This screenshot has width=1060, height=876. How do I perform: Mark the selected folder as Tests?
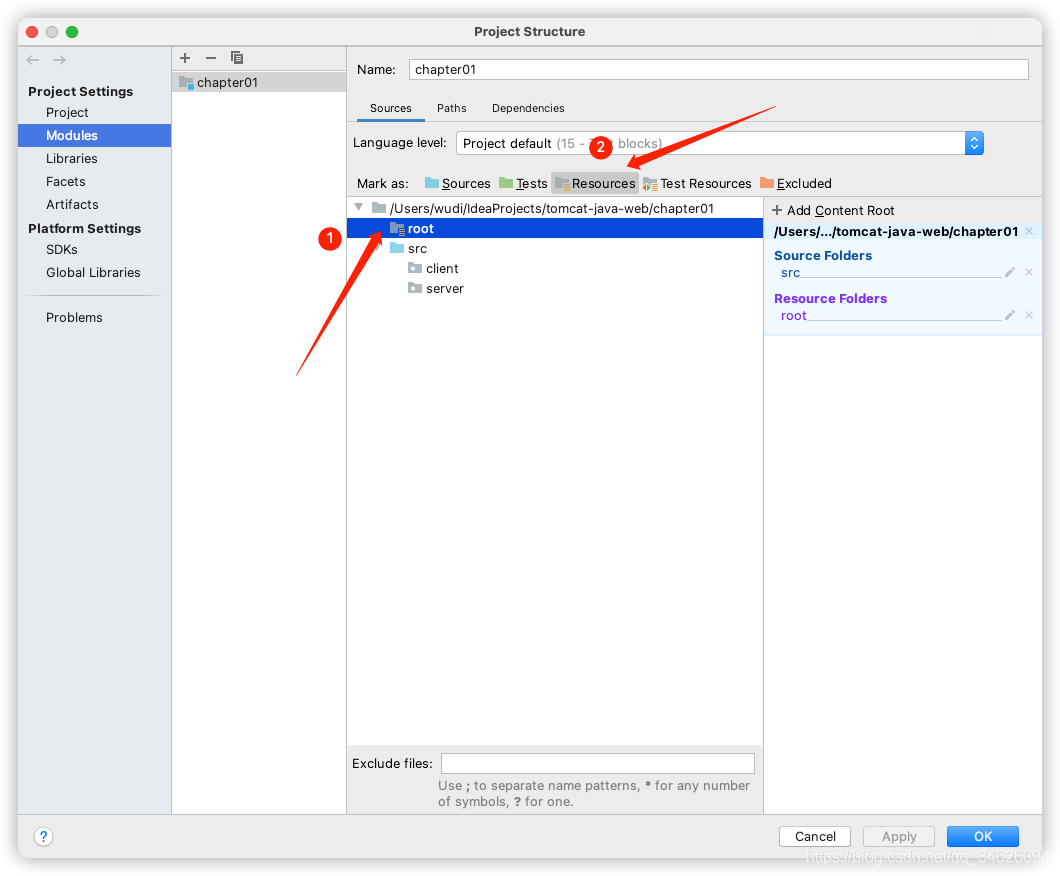tap(530, 183)
